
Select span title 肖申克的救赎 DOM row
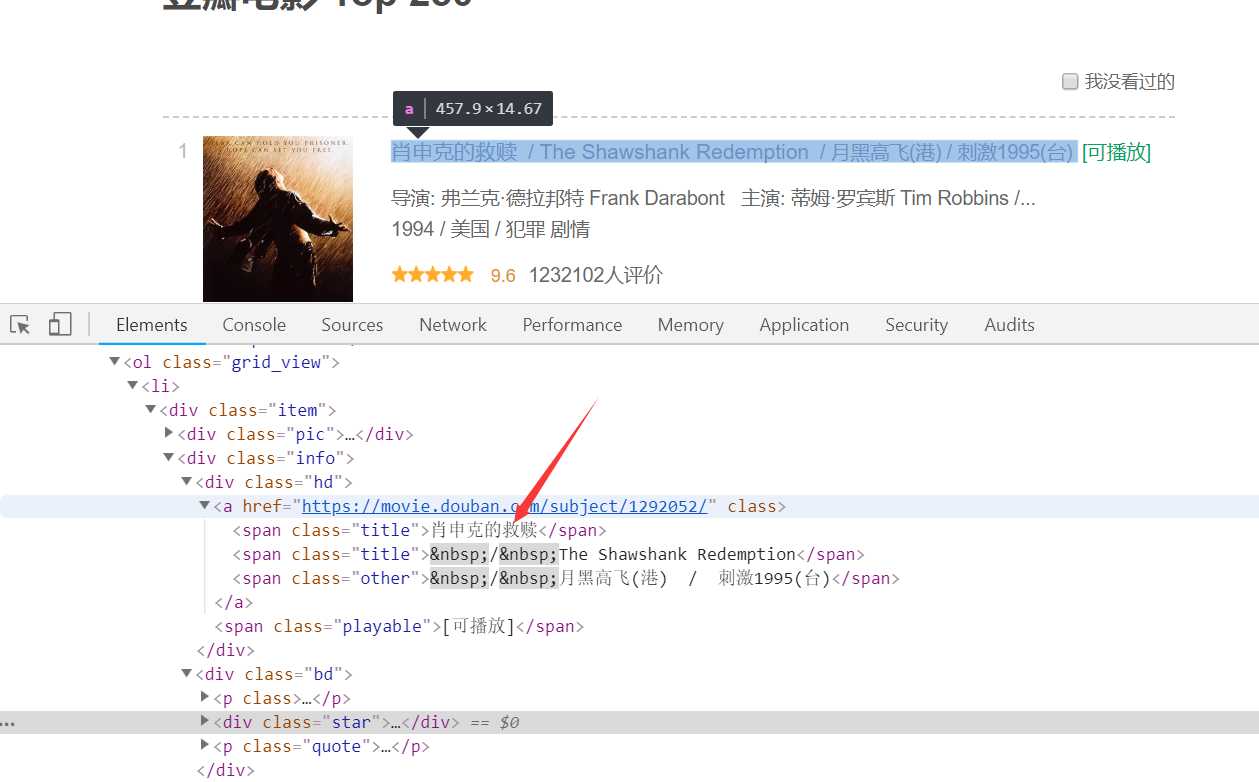[420, 530]
